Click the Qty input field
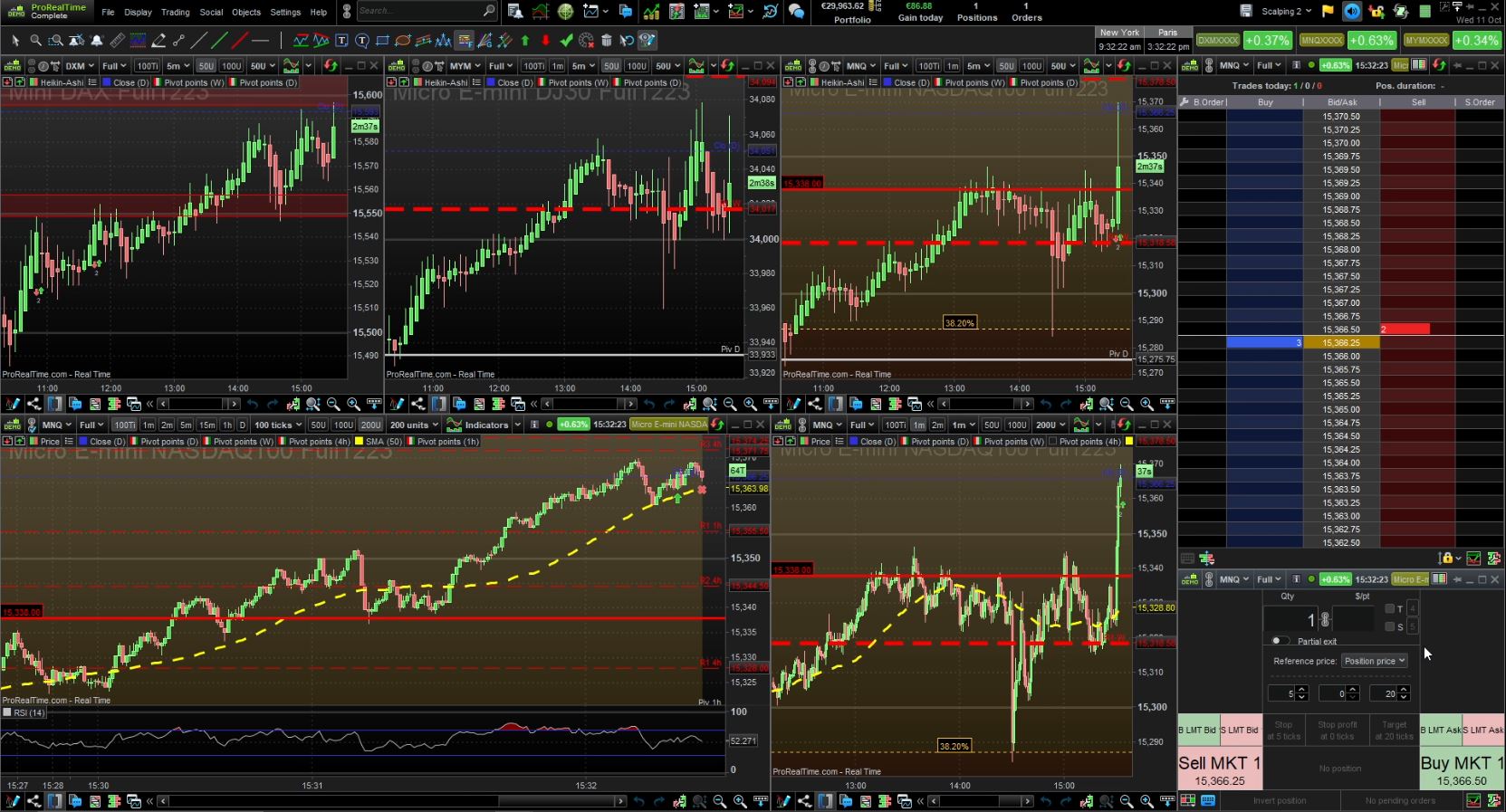 pyautogui.click(x=1290, y=620)
